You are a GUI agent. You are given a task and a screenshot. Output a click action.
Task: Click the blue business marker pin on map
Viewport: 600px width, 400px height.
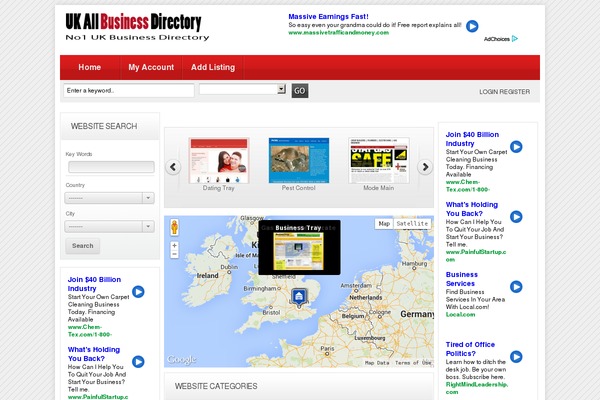(x=299, y=297)
